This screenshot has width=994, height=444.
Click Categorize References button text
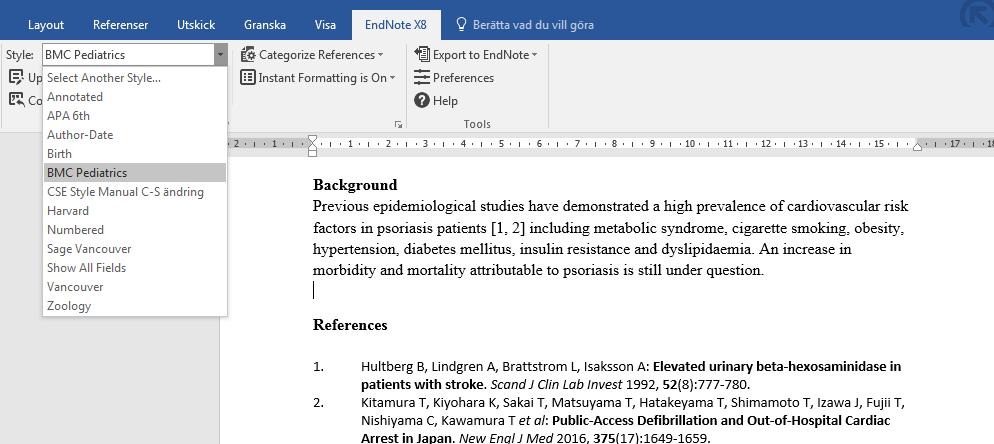pos(317,55)
